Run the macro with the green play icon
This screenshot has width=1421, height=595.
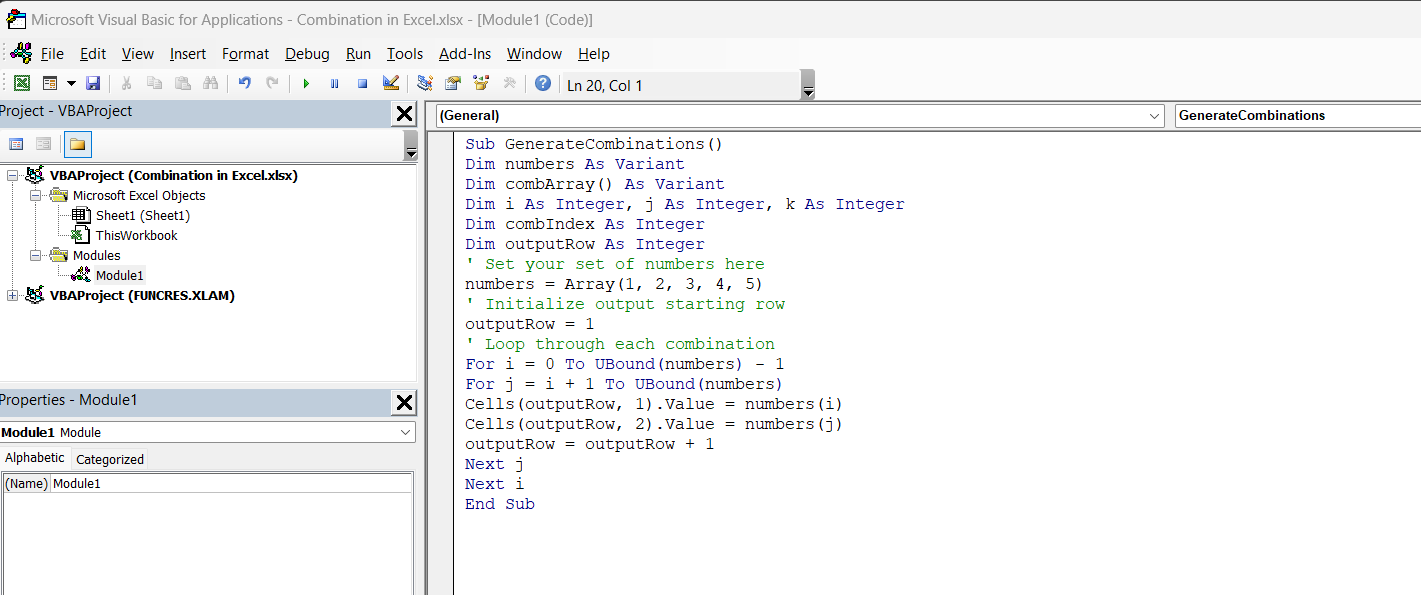[x=306, y=84]
